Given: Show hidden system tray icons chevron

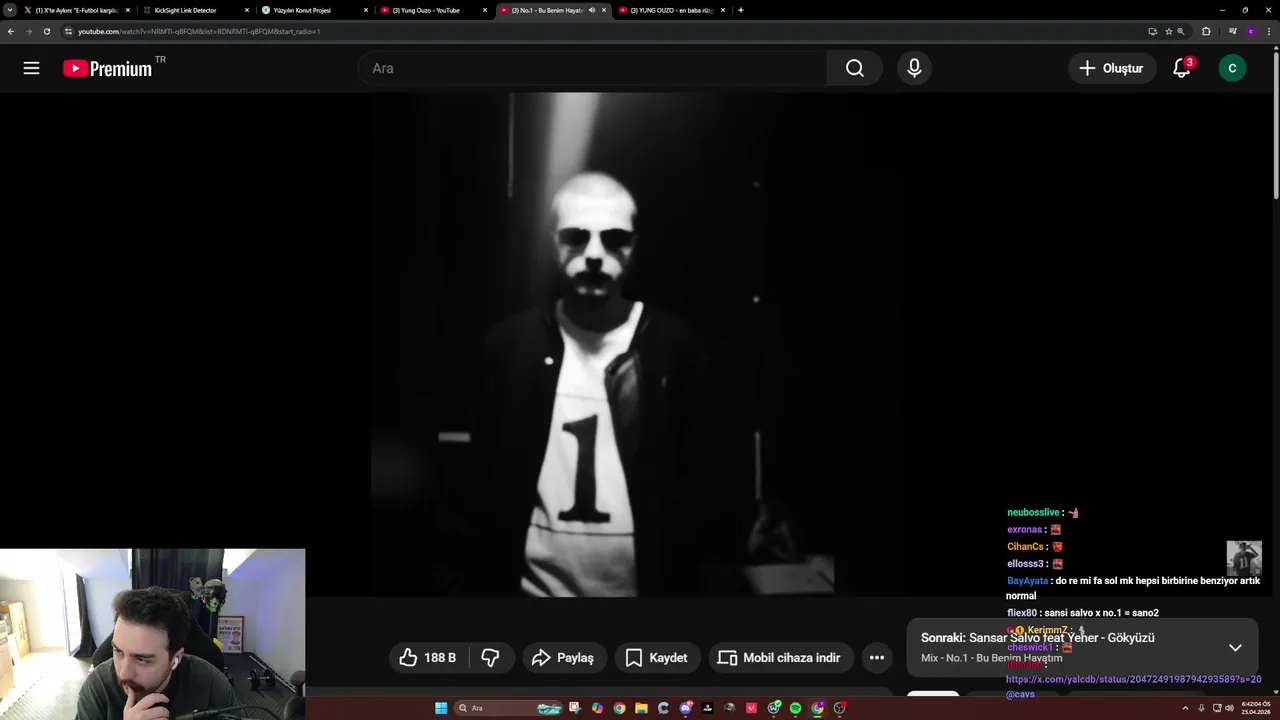Looking at the screenshot, I should [x=1186, y=708].
